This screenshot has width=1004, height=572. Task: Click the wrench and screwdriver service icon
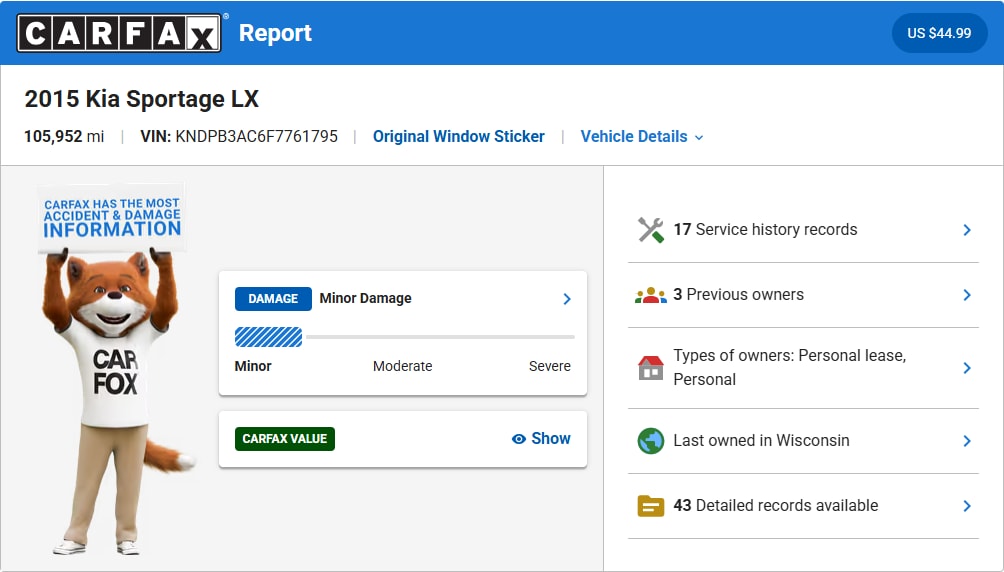(x=651, y=230)
